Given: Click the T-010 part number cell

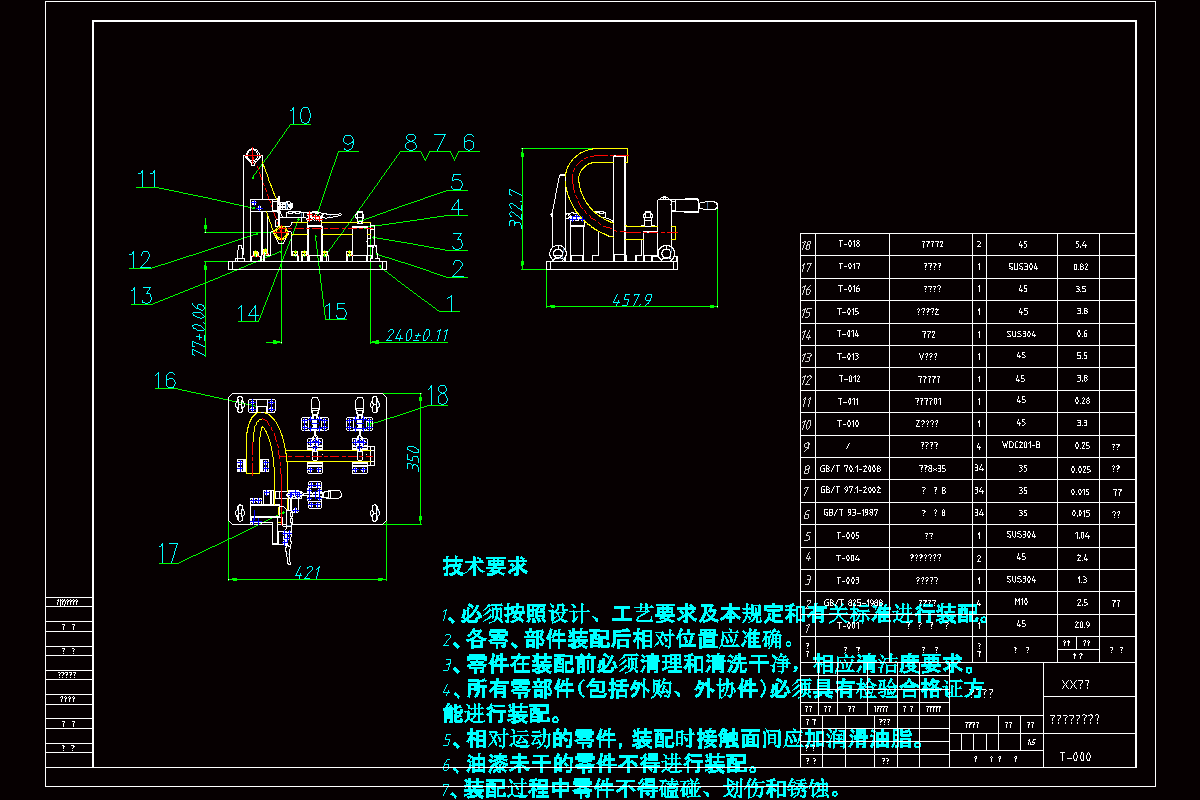Looking at the screenshot, I should [x=847, y=424].
